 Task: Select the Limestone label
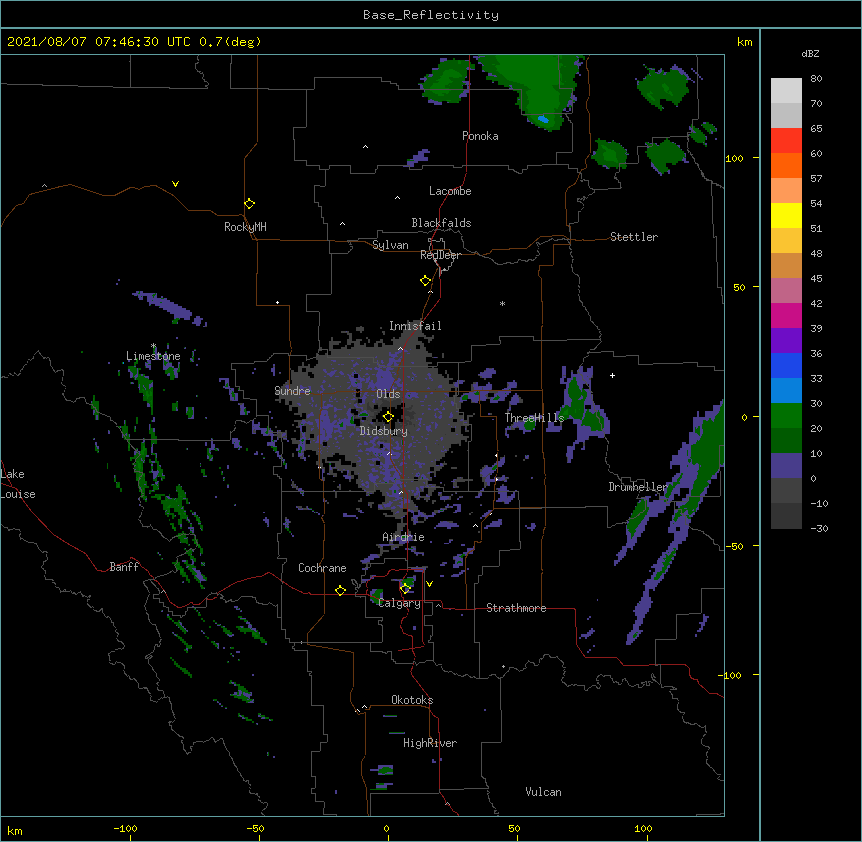(153, 356)
